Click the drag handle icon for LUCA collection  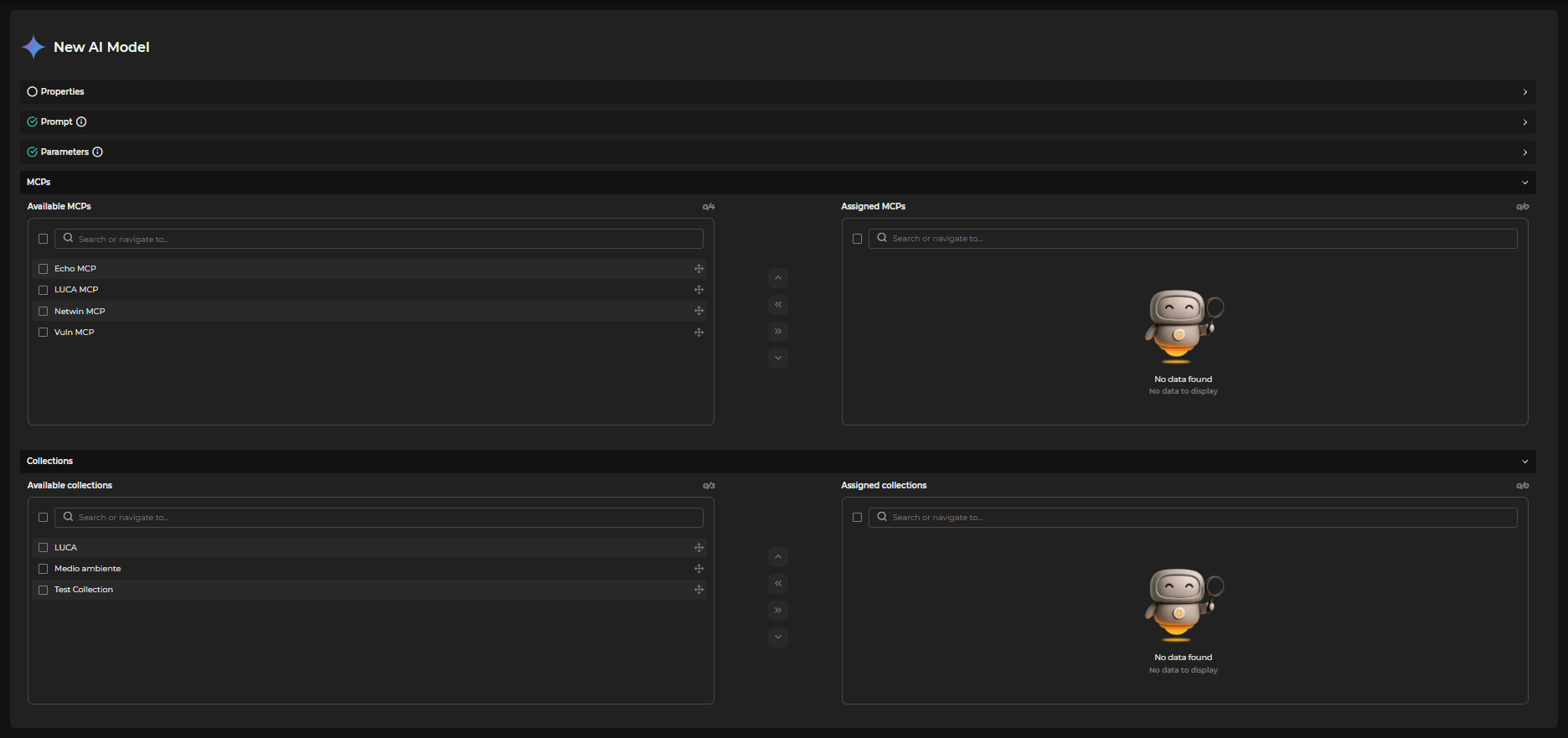[x=699, y=548]
